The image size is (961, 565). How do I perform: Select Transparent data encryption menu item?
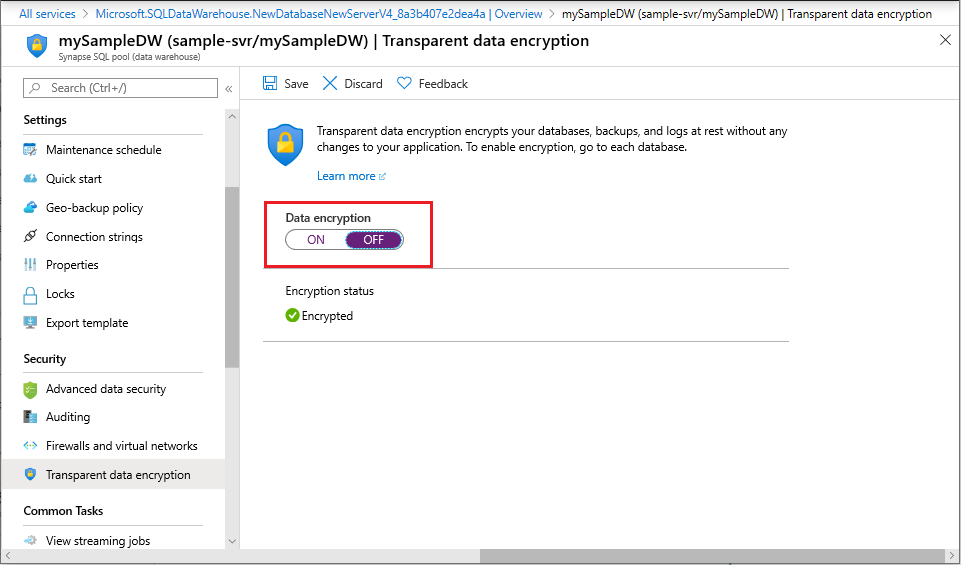[x=113, y=474]
